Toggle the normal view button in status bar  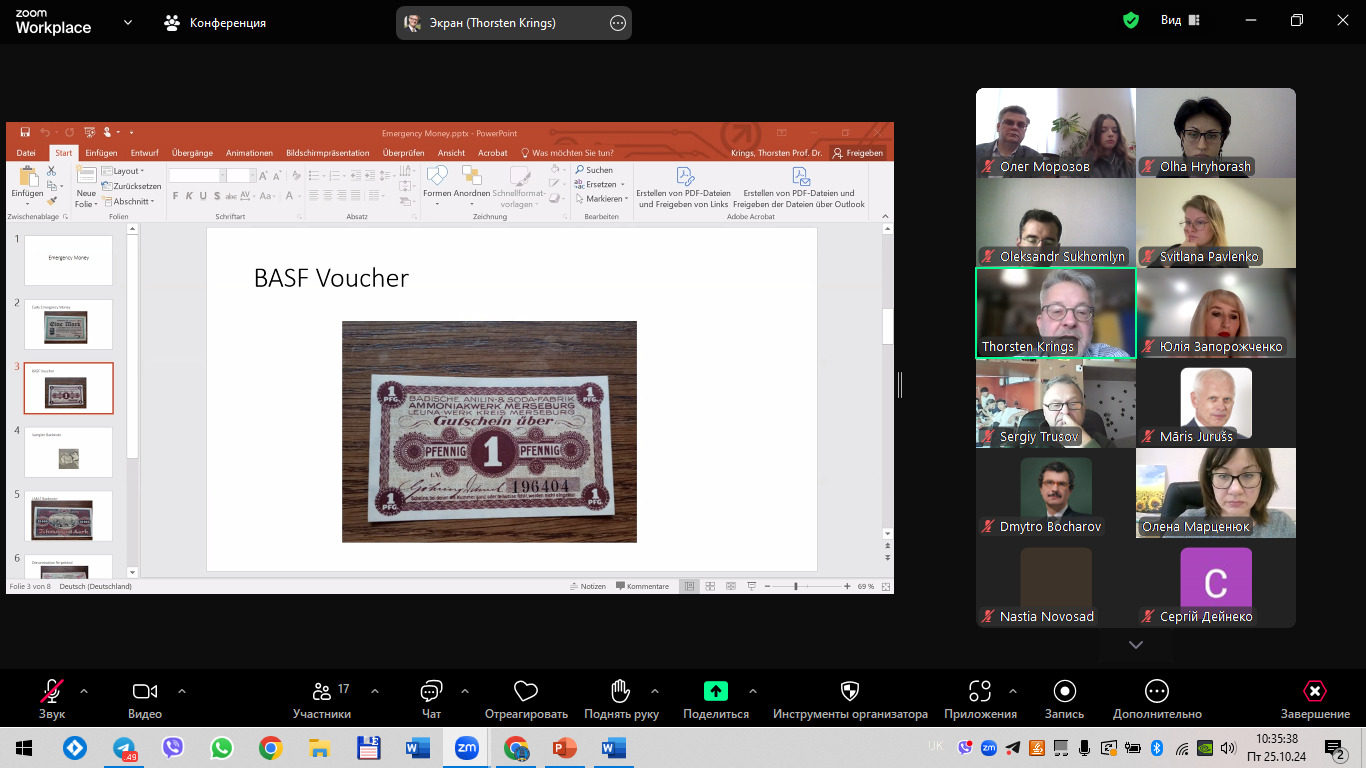pos(689,586)
